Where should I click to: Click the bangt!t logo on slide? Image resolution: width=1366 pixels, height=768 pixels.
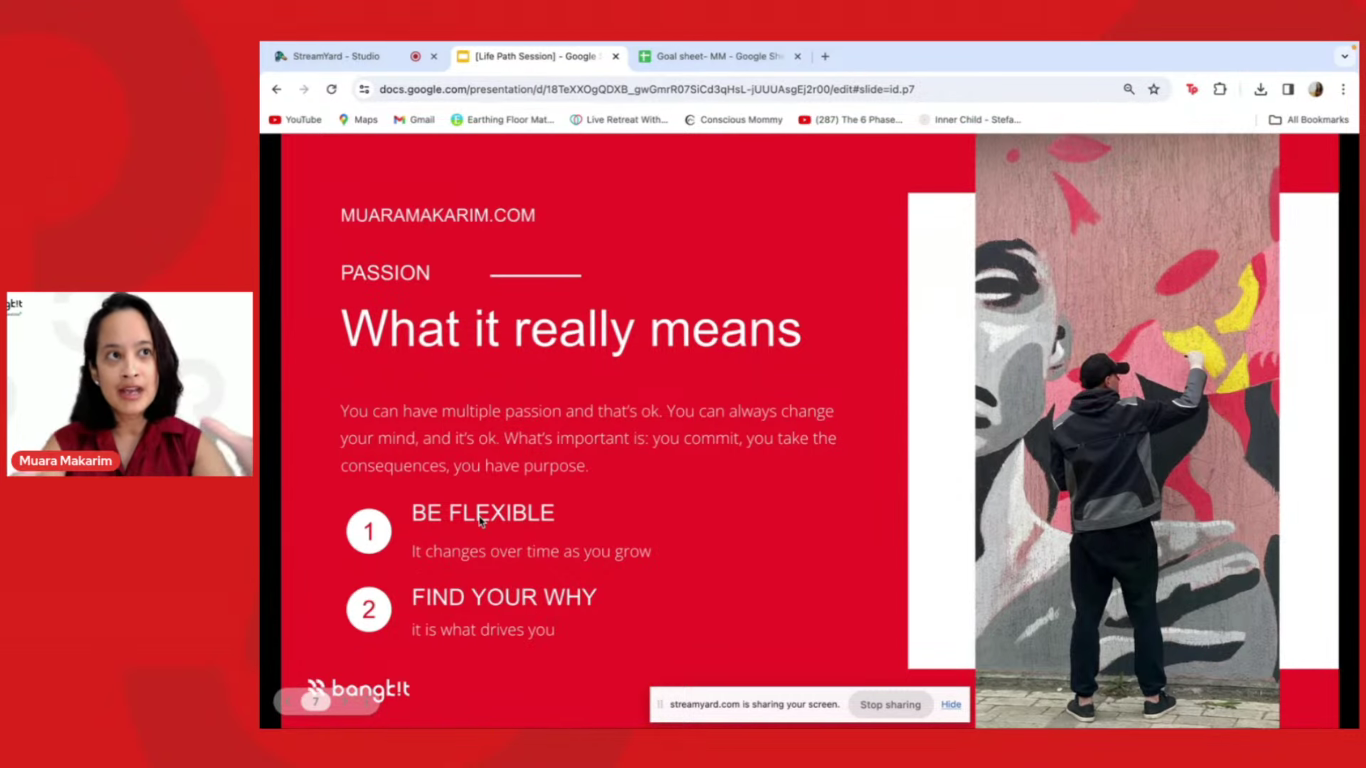click(x=358, y=688)
